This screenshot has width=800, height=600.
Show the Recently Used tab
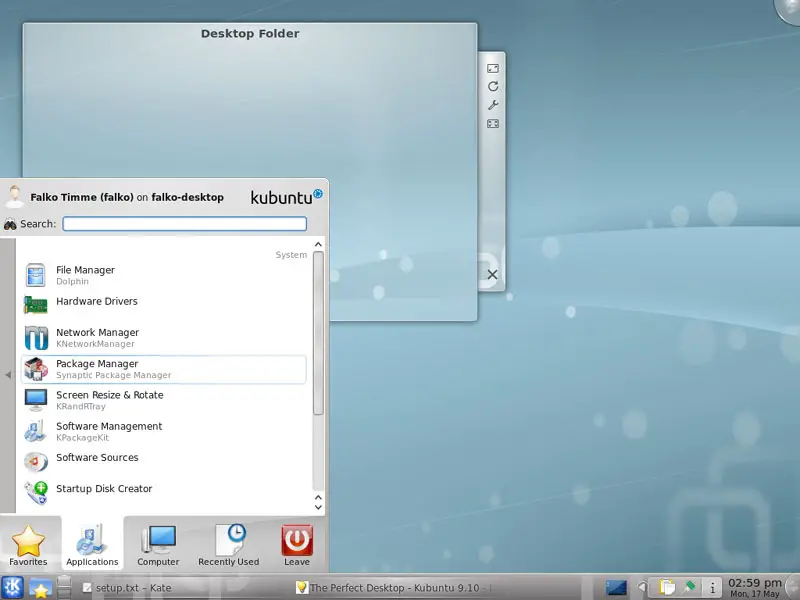[229, 545]
